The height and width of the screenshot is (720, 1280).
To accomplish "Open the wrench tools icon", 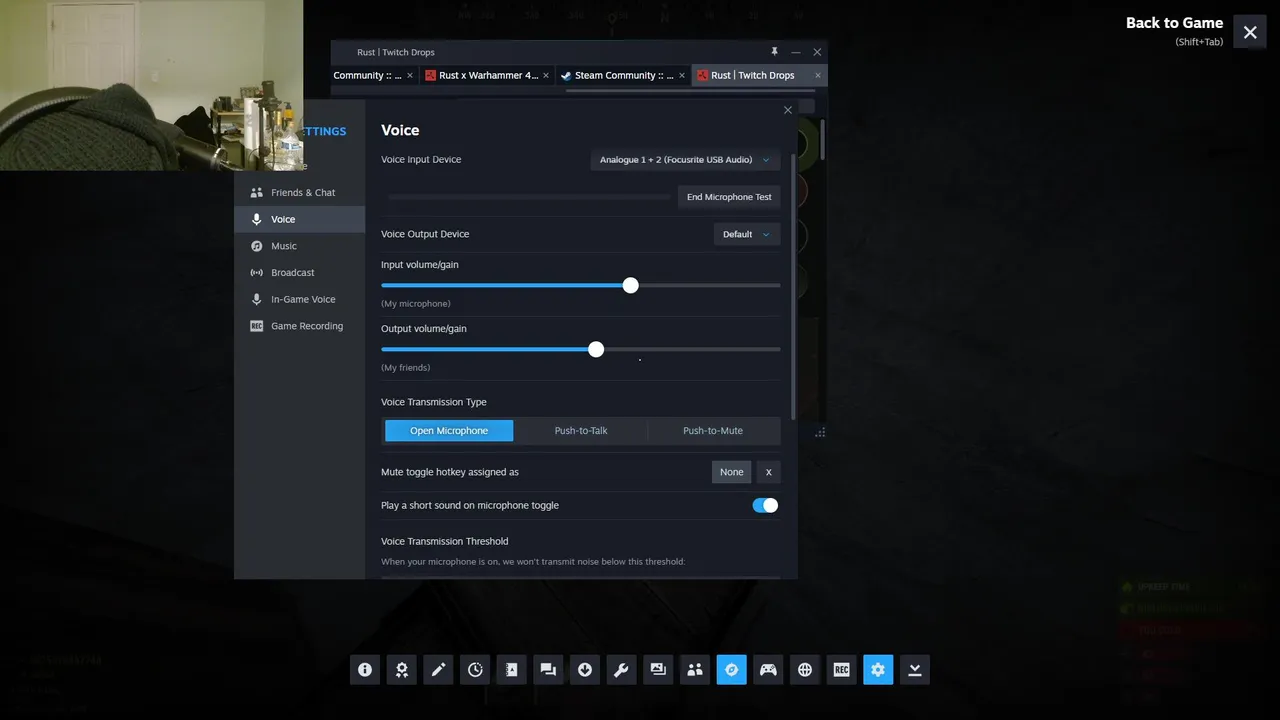I will tap(621, 670).
